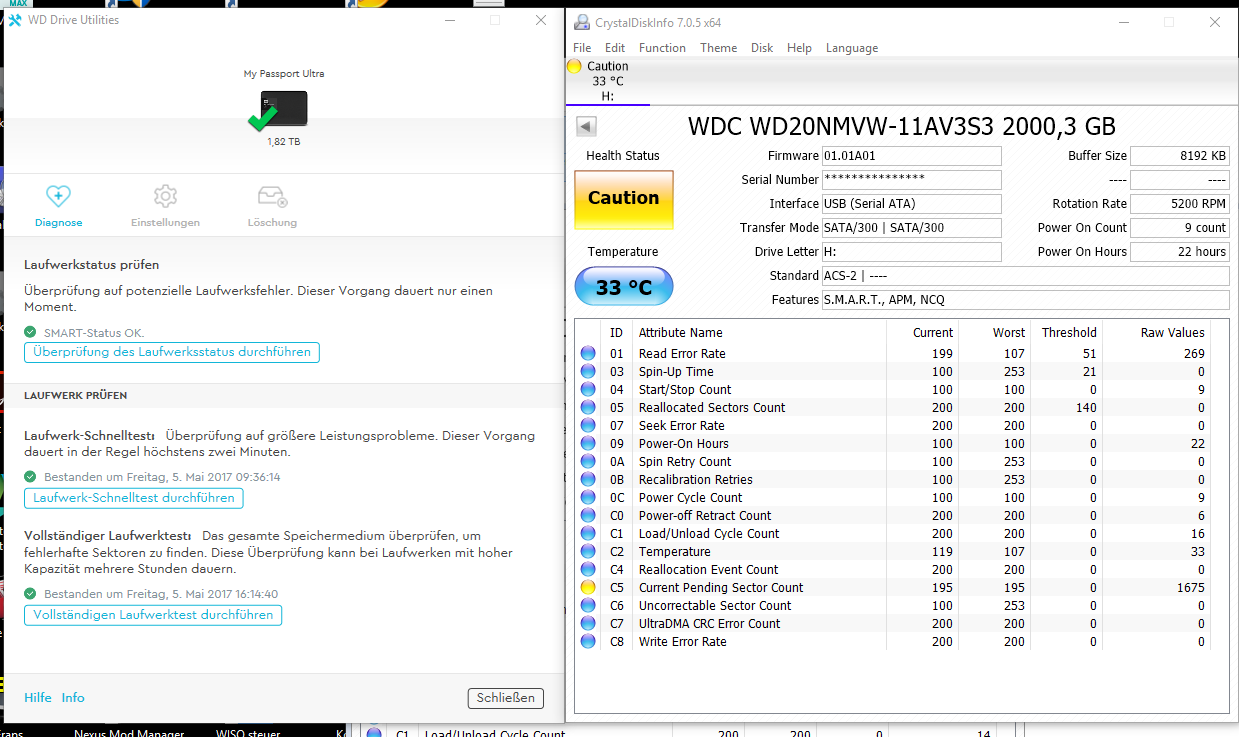Click the Standard field ACS-2
Viewport: 1239px width, 737px height.
(x=1026, y=276)
